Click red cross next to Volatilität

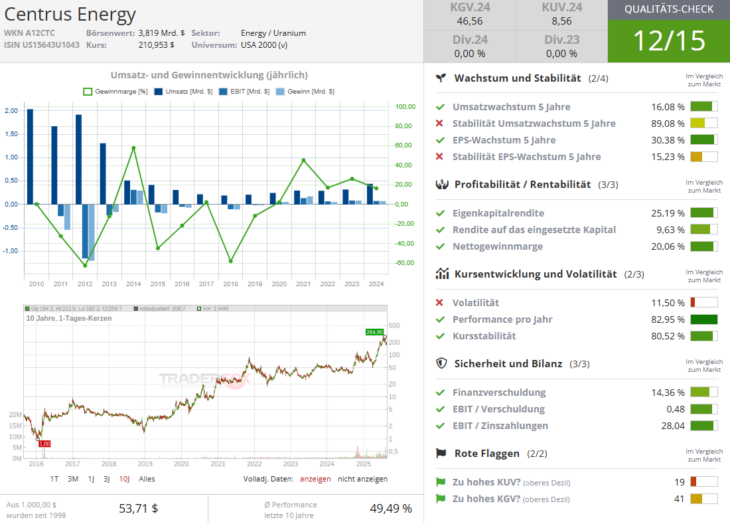439,303
